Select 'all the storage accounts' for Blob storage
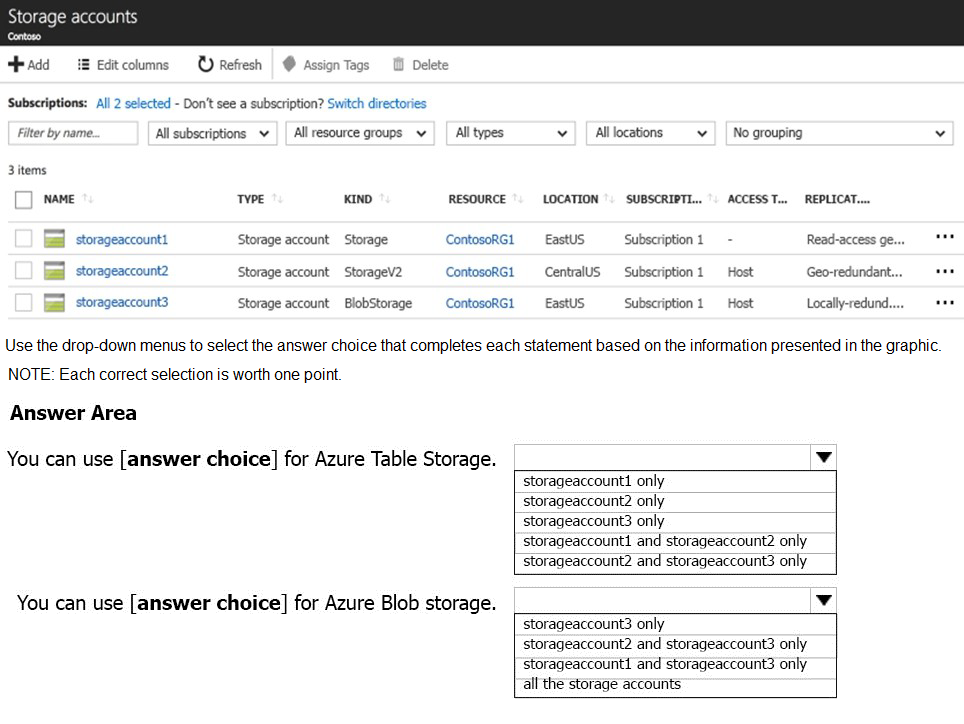This screenshot has width=964, height=724. click(x=602, y=685)
